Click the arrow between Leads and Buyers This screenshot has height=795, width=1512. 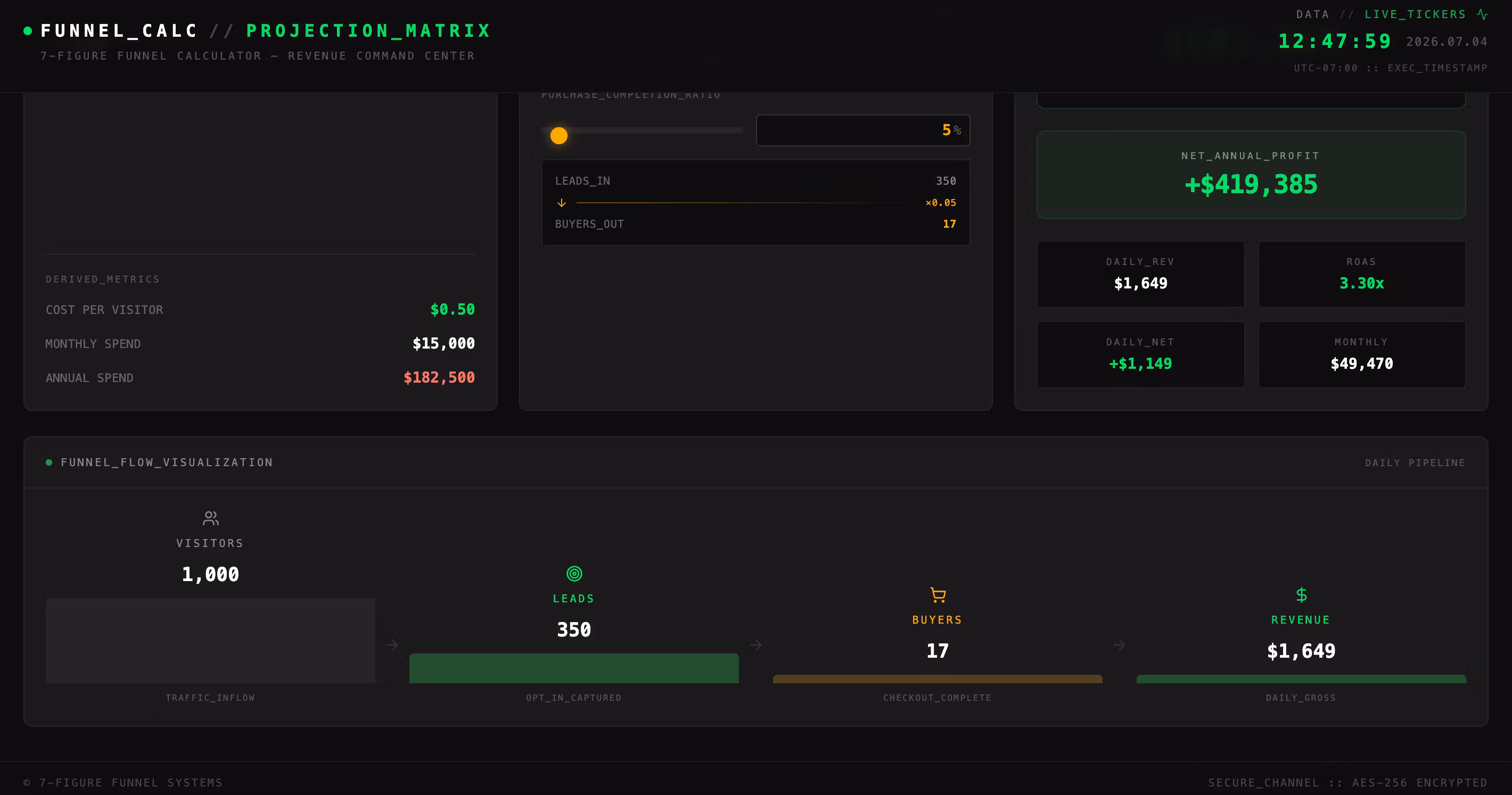tap(756, 645)
